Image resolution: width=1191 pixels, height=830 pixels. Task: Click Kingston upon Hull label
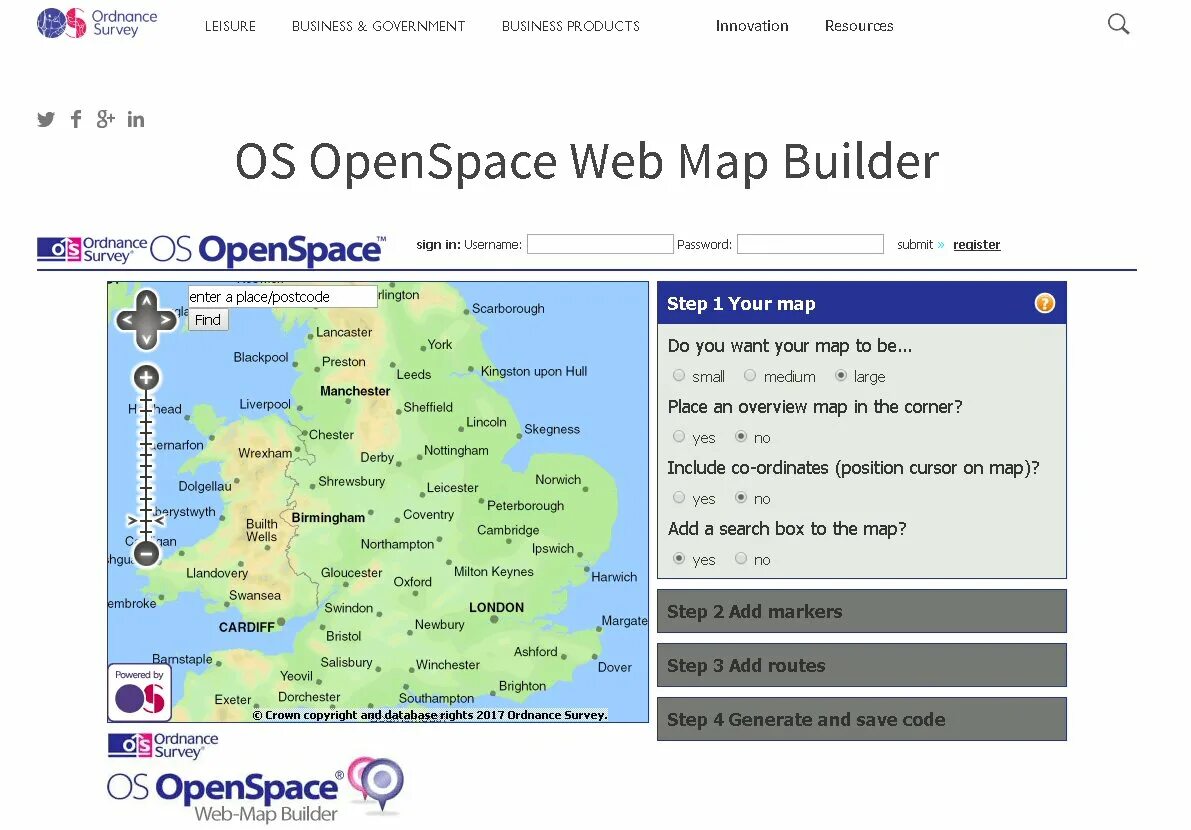tap(534, 371)
